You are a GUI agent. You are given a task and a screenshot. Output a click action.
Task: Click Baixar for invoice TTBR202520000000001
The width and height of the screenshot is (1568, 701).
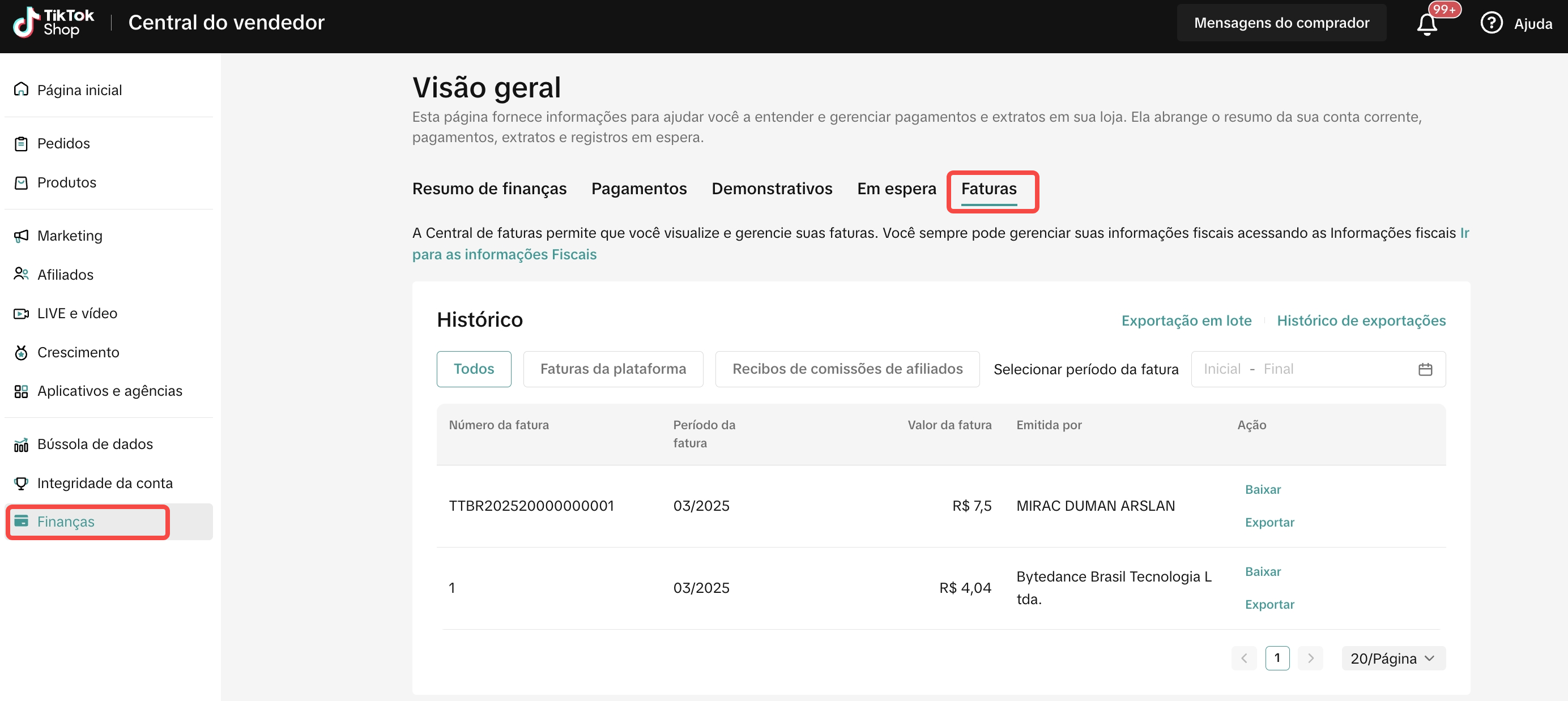[1263, 489]
